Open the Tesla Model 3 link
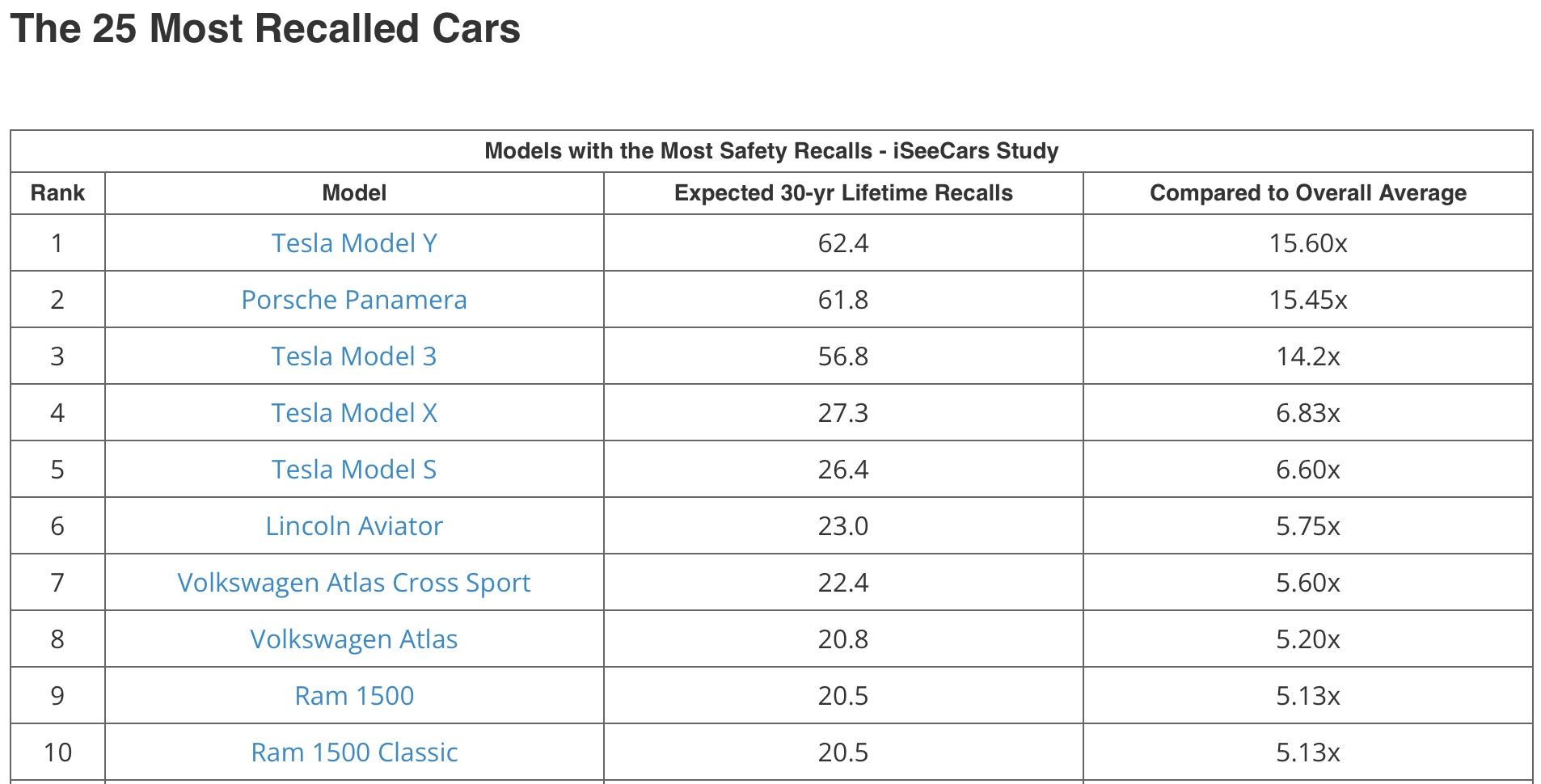This screenshot has height=784, width=1541. click(x=354, y=356)
